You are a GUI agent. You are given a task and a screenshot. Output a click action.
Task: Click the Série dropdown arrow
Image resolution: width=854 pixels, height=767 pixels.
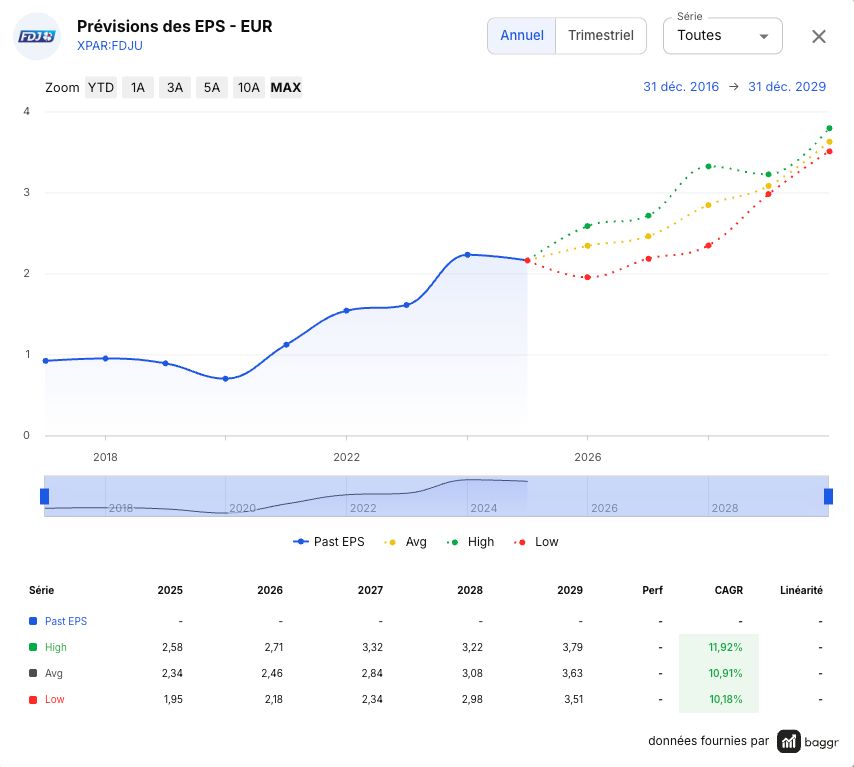(x=764, y=36)
